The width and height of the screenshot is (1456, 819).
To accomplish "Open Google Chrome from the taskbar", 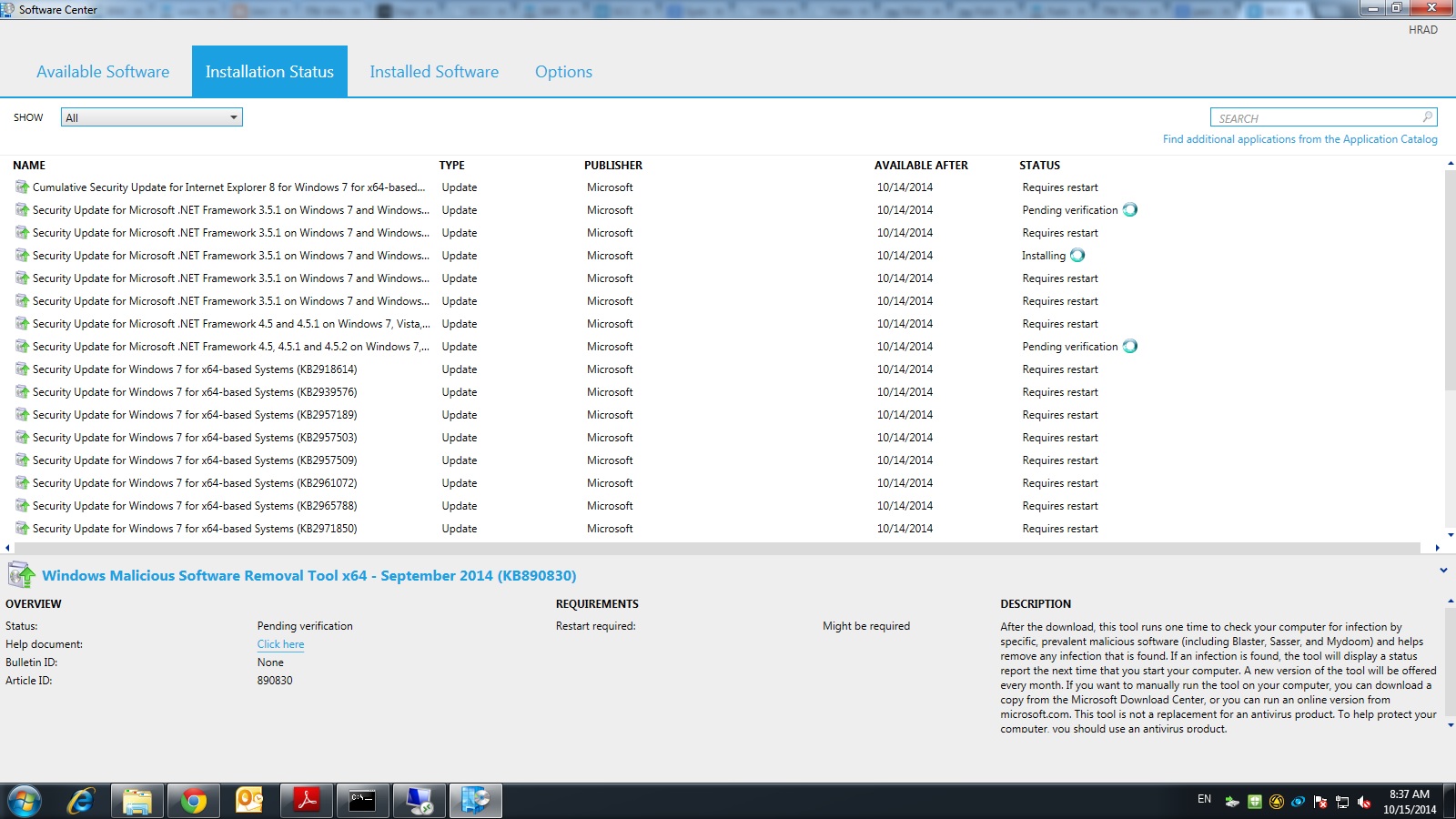I will (193, 801).
